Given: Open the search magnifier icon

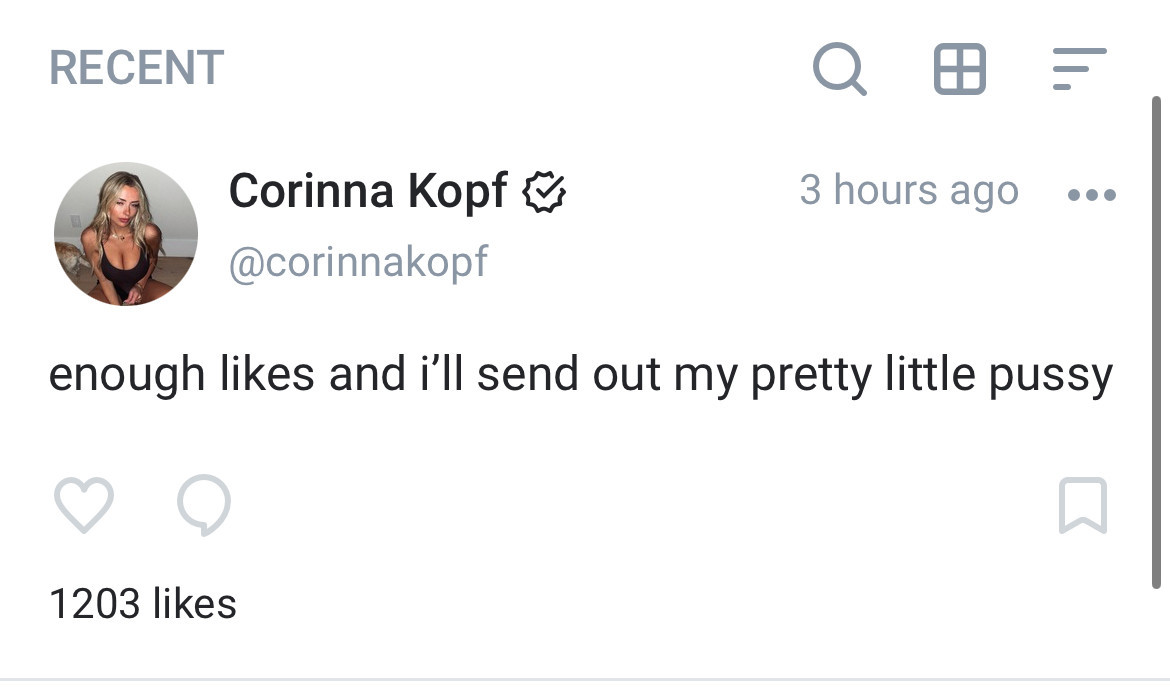Looking at the screenshot, I should (839, 69).
